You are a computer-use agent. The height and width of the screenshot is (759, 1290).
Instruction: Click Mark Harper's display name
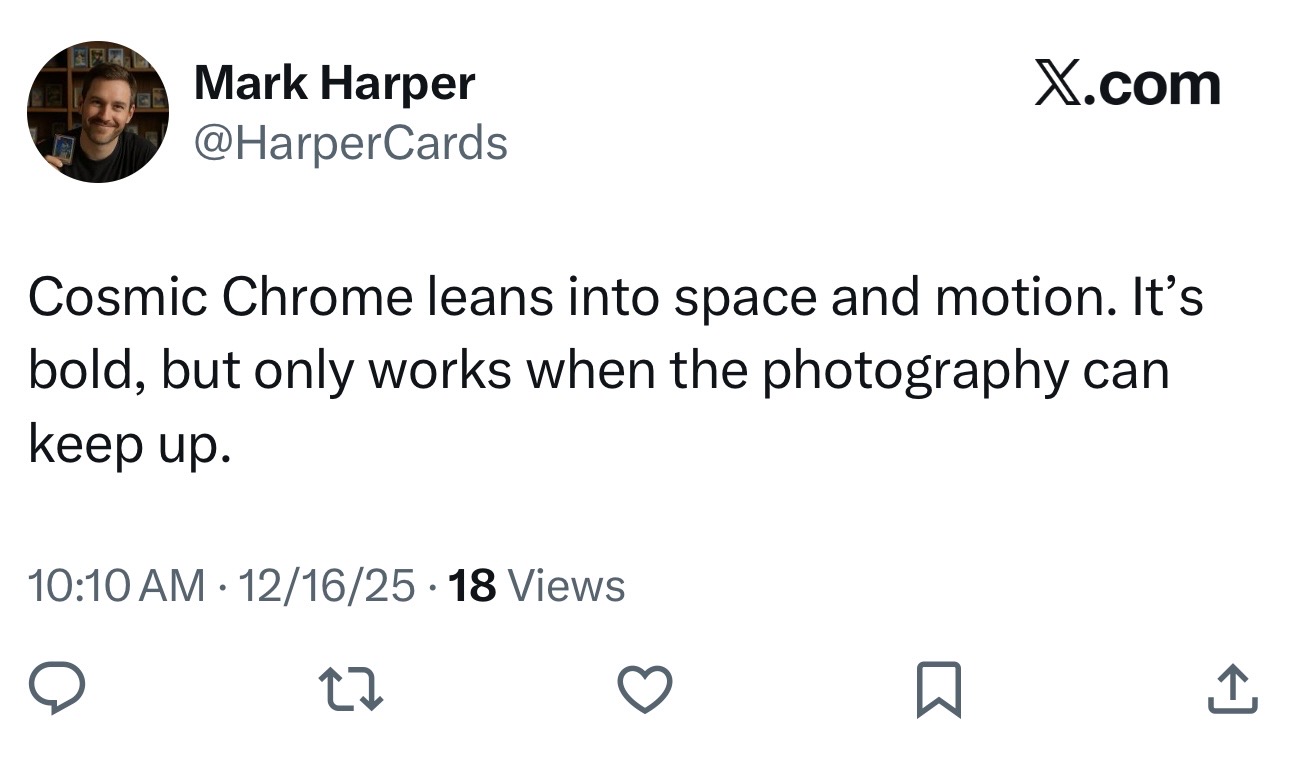coord(335,83)
